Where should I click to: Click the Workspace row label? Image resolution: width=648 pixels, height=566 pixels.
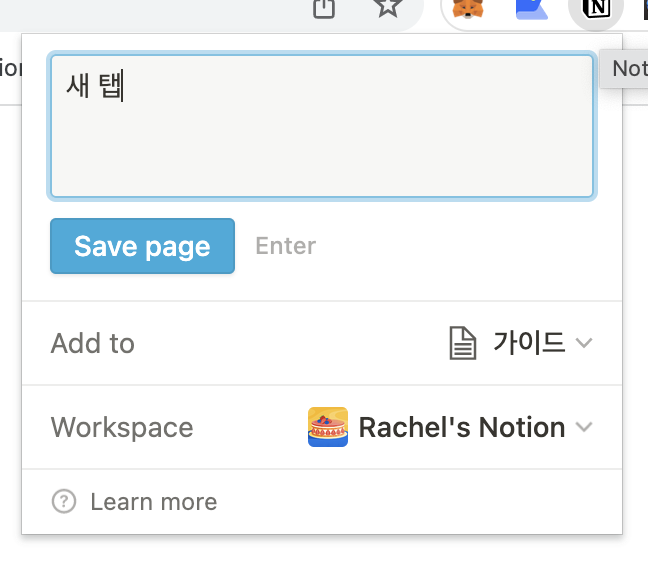click(x=122, y=427)
